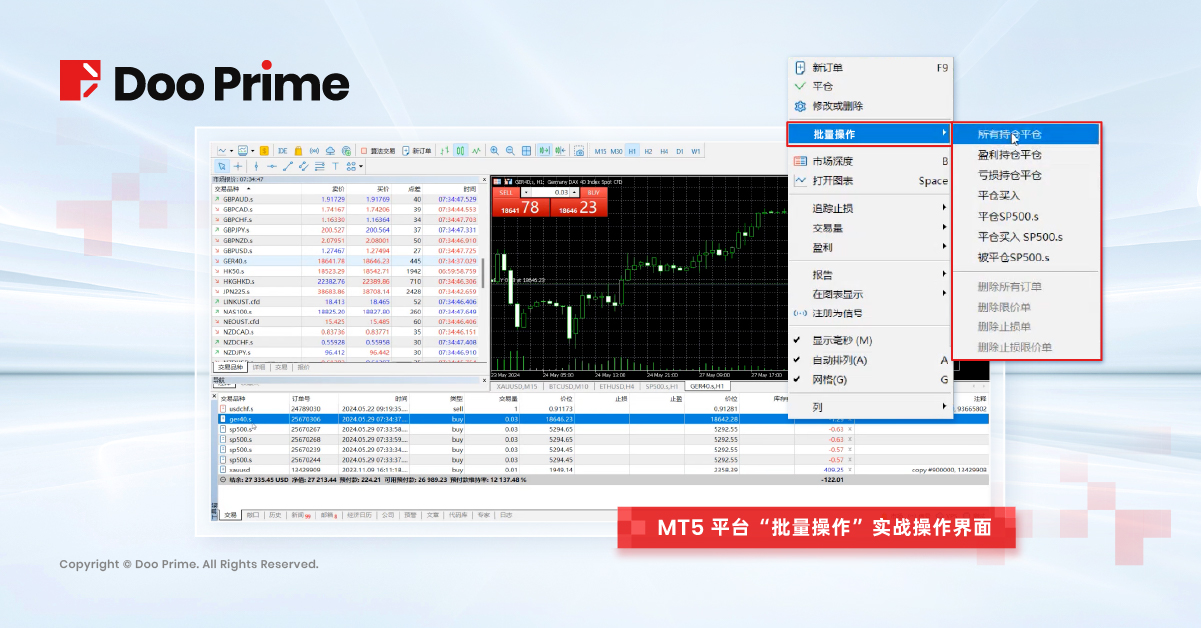Toggle the 显示毫秒 (M) checked option
Viewport: 1201px width, 628px height.
coord(842,340)
